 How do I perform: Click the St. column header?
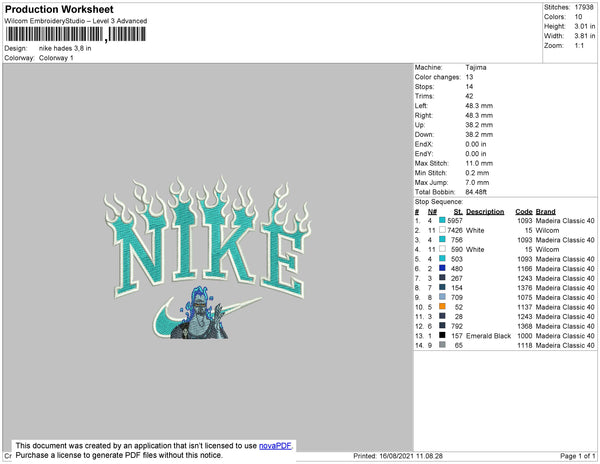click(x=458, y=212)
